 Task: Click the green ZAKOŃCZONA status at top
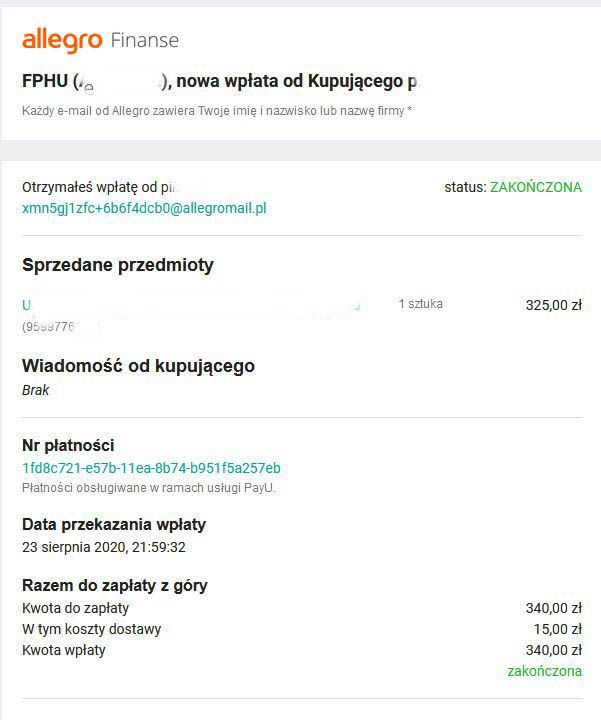click(535, 187)
